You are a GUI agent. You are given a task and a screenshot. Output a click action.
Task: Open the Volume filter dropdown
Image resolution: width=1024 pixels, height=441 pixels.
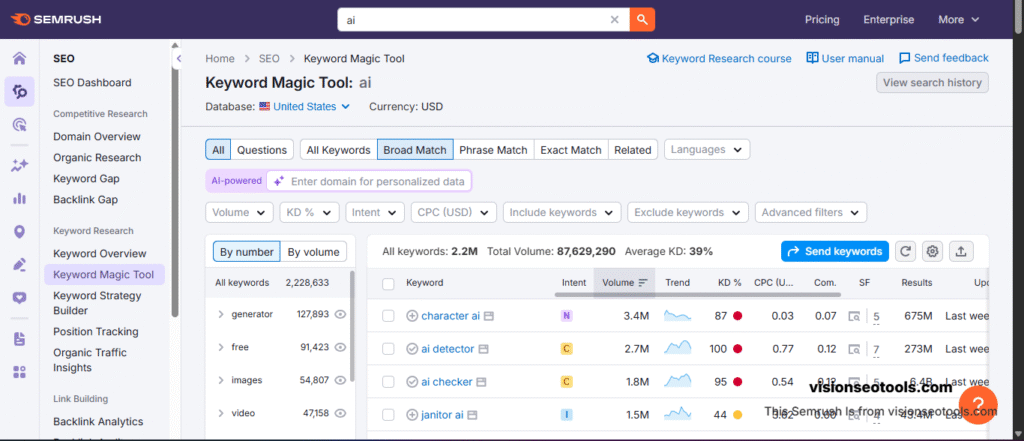pos(239,212)
